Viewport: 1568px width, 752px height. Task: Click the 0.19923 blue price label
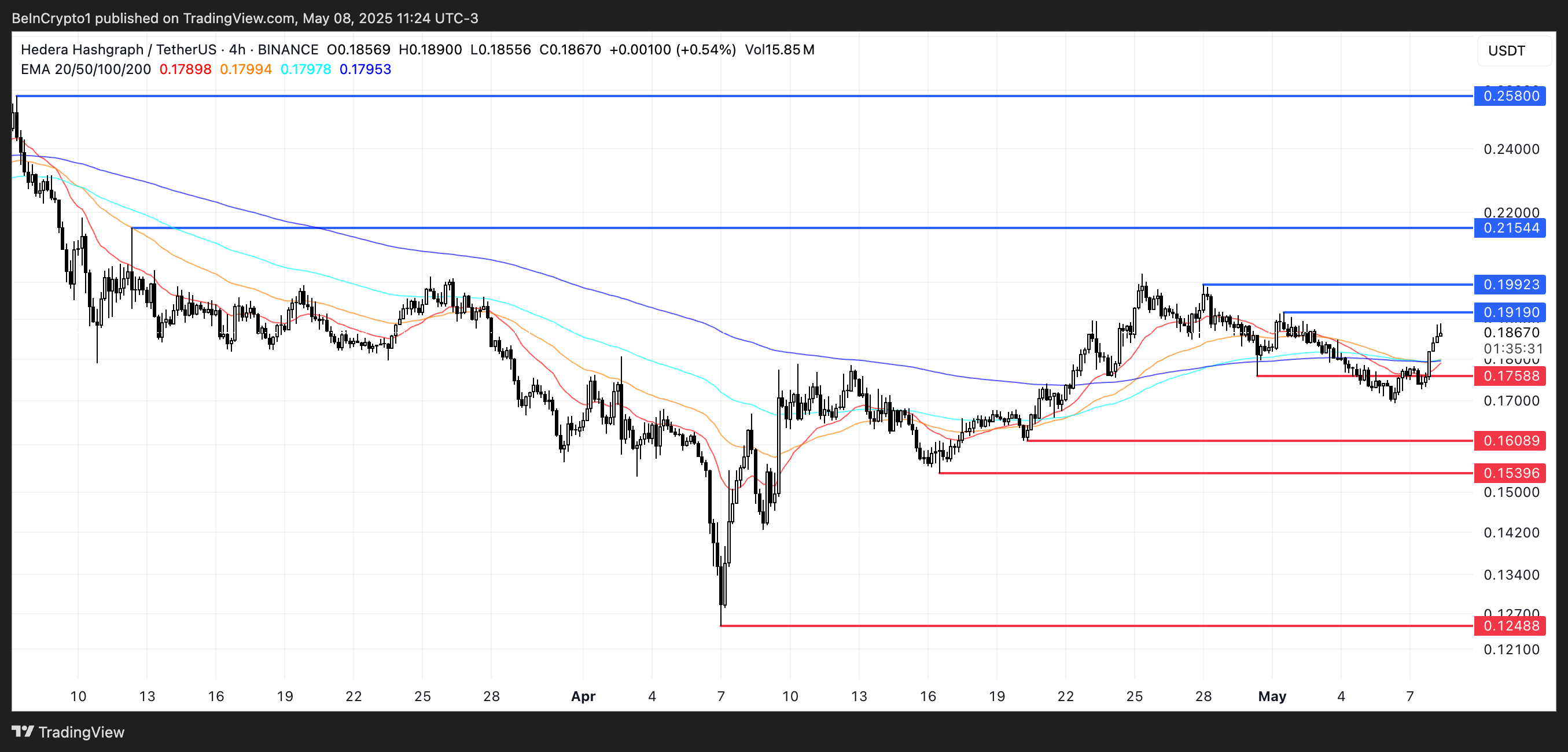(1510, 285)
